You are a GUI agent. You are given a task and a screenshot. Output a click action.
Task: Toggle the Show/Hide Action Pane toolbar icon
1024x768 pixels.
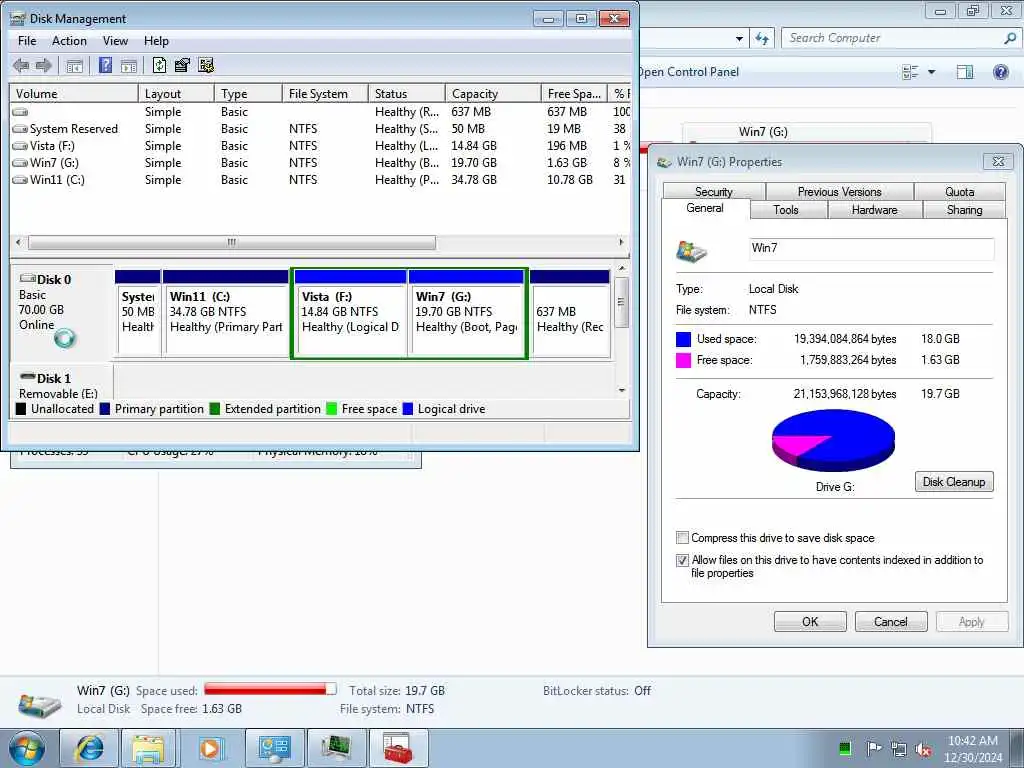click(x=129, y=65)
